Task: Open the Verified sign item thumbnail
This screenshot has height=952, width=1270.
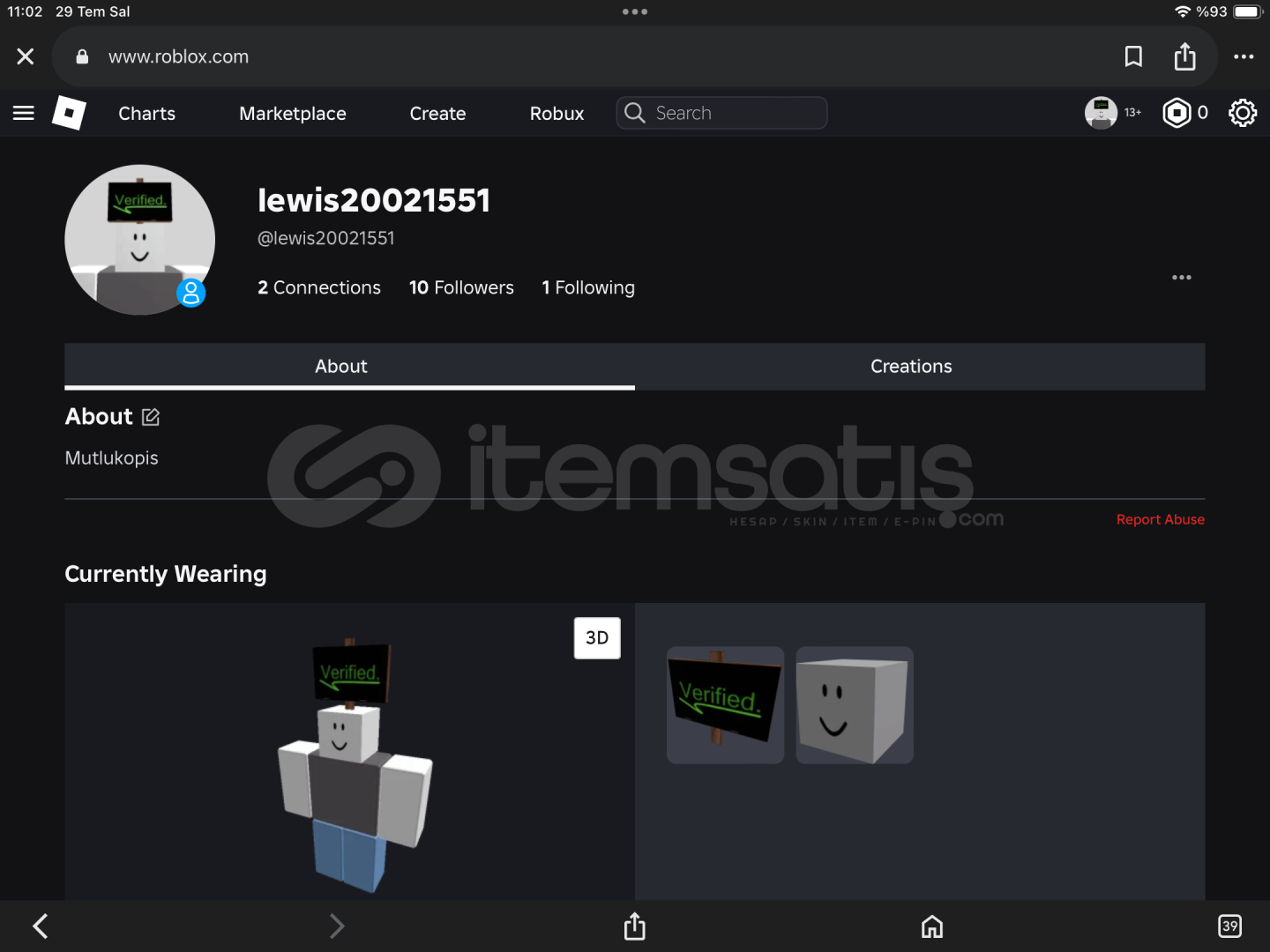Action: tap(725, 705)
